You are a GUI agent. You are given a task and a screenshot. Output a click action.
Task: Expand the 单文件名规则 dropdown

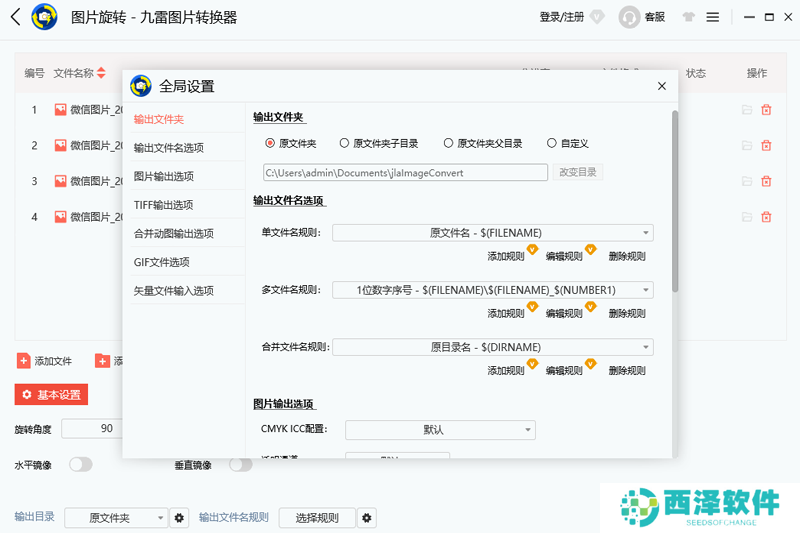(x=492, y=233)
